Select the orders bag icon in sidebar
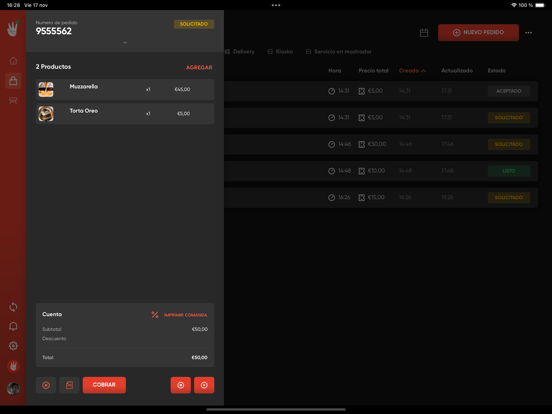Screen dimensions: 552x414 [13, 81]
